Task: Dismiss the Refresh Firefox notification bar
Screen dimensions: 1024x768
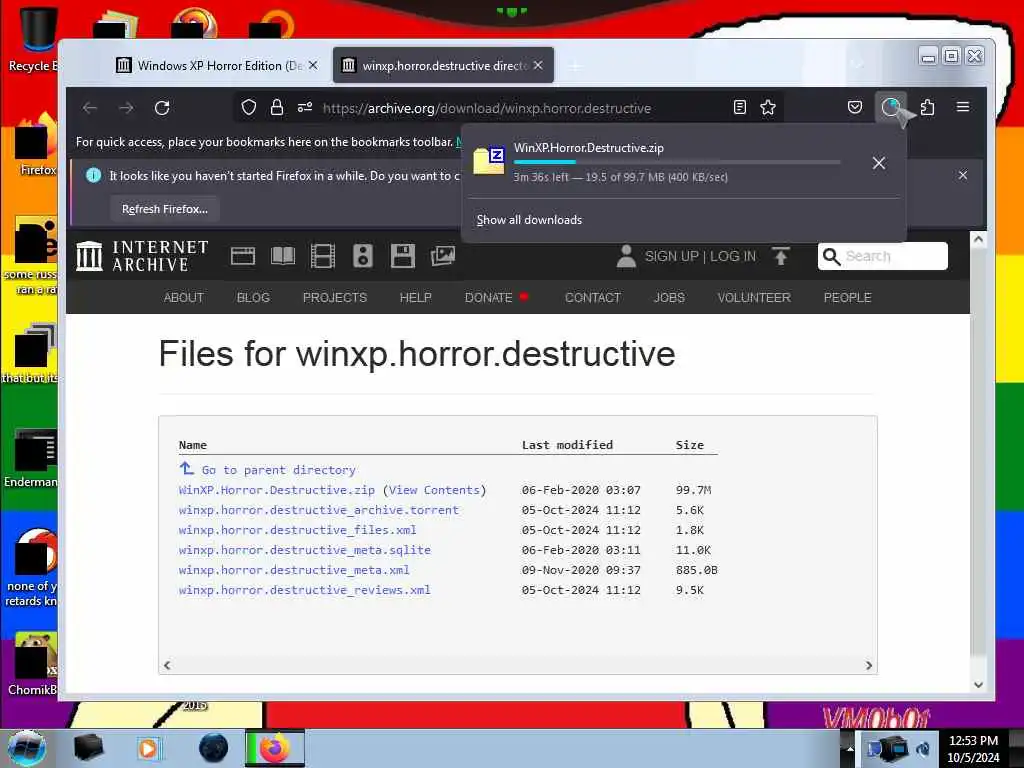Action: (963, 175)
